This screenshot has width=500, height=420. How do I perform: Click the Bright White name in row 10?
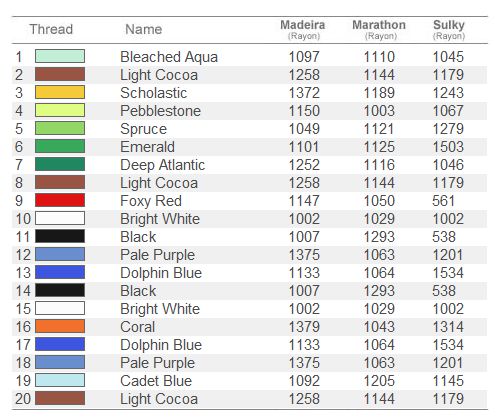(160, 219)
